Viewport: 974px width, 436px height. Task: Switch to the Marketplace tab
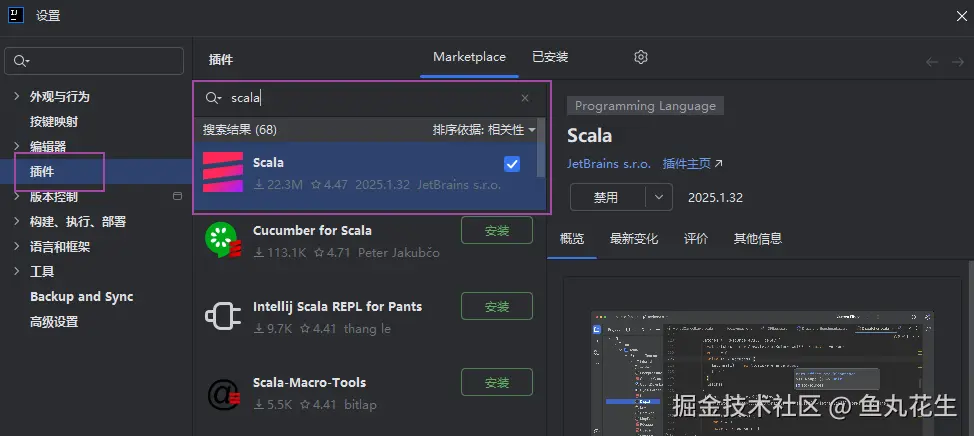(469, 57)
